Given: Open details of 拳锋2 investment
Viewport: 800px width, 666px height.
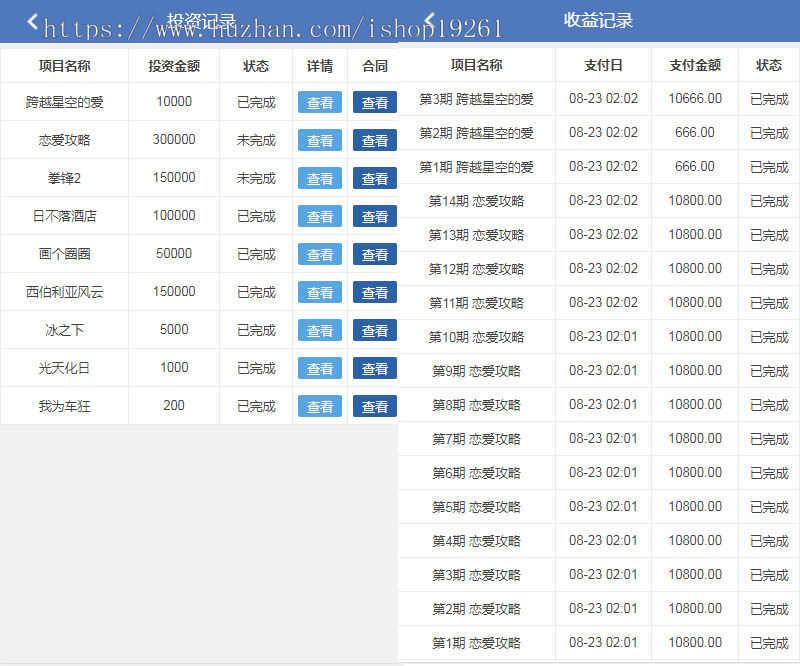Looking at the screenshot, I should [320, 179].
